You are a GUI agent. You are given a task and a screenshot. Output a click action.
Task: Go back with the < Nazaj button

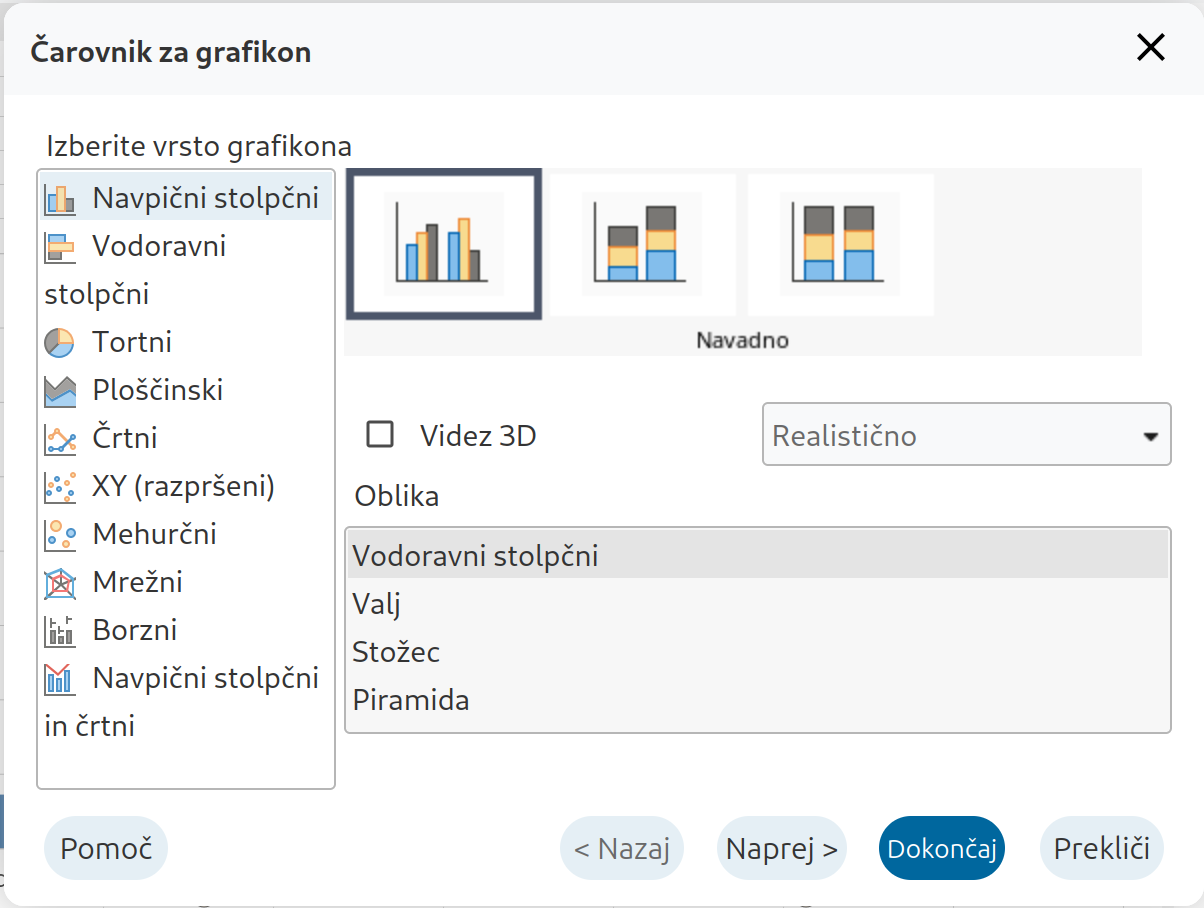point(621,848)
